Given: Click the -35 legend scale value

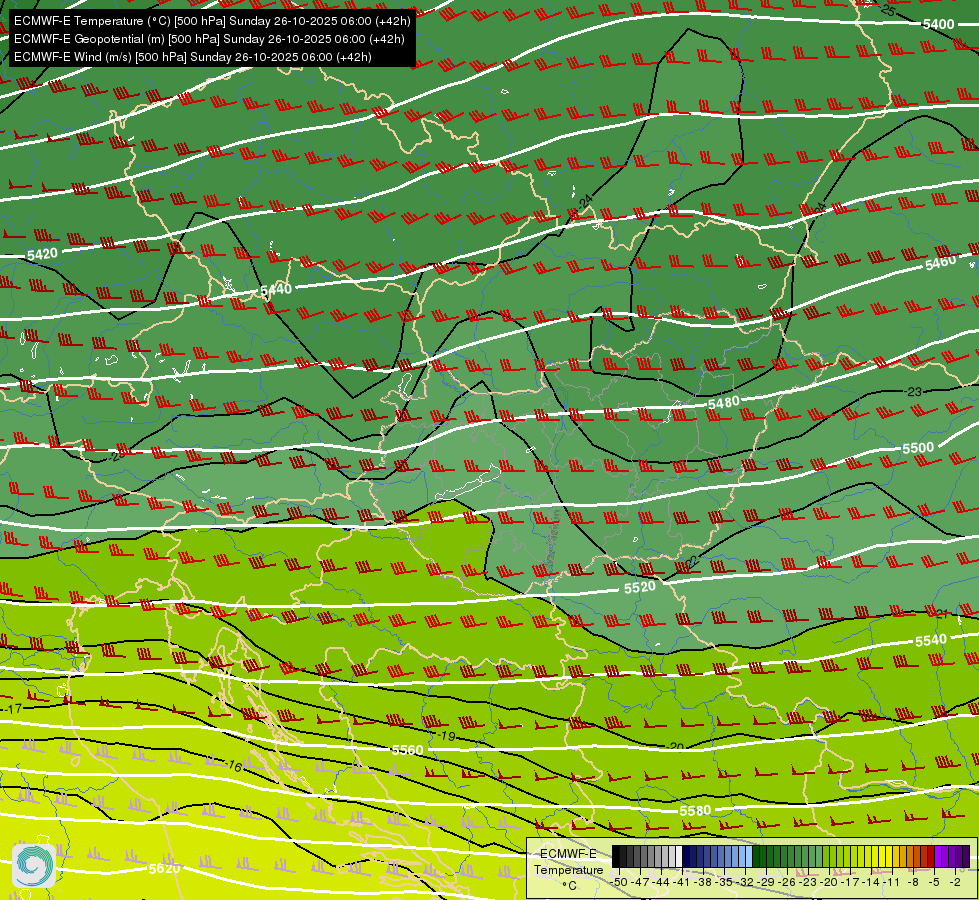Looking at the screenshot, I should click(724, 882).
